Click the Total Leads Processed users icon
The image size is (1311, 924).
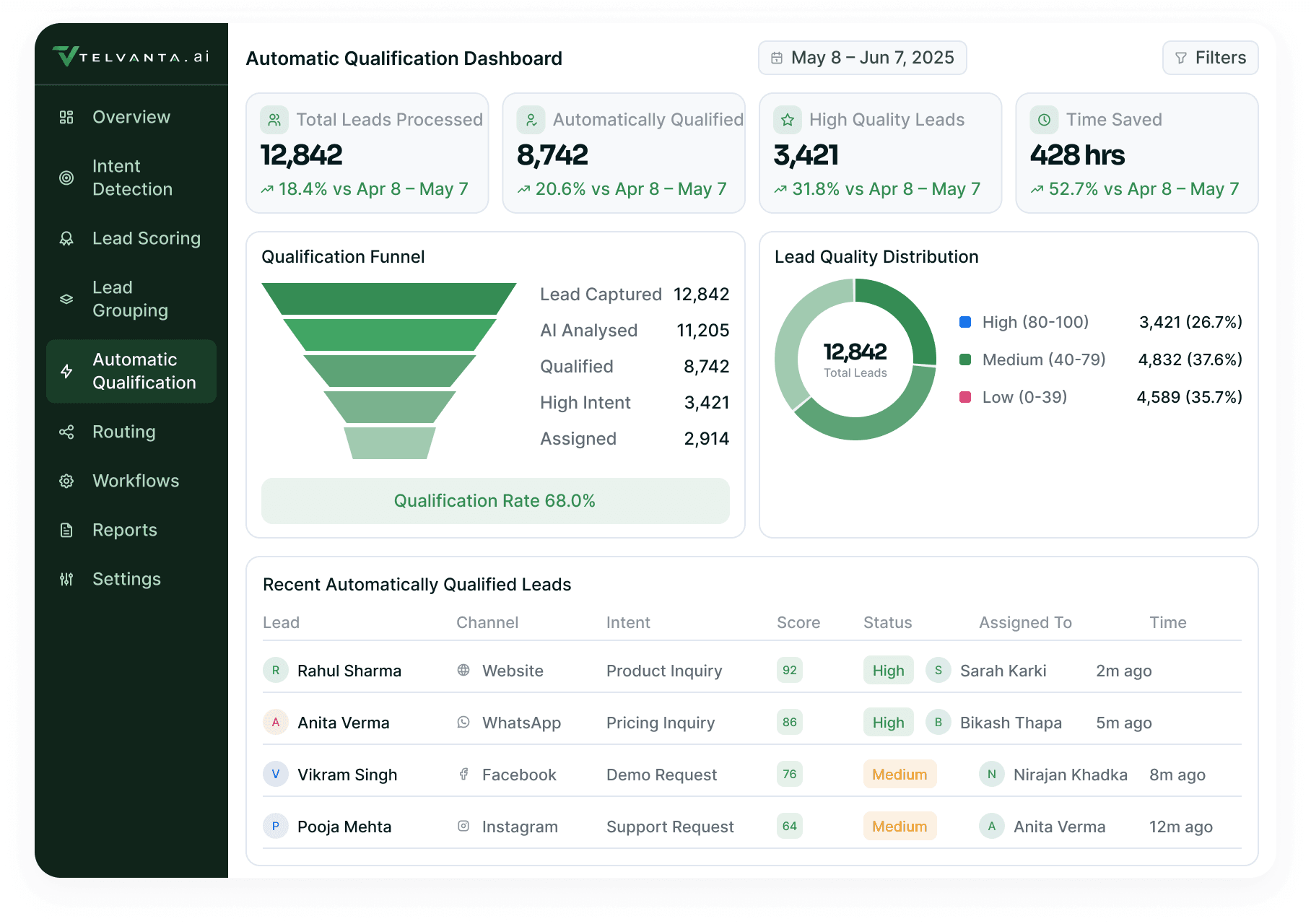click(274, 120)
